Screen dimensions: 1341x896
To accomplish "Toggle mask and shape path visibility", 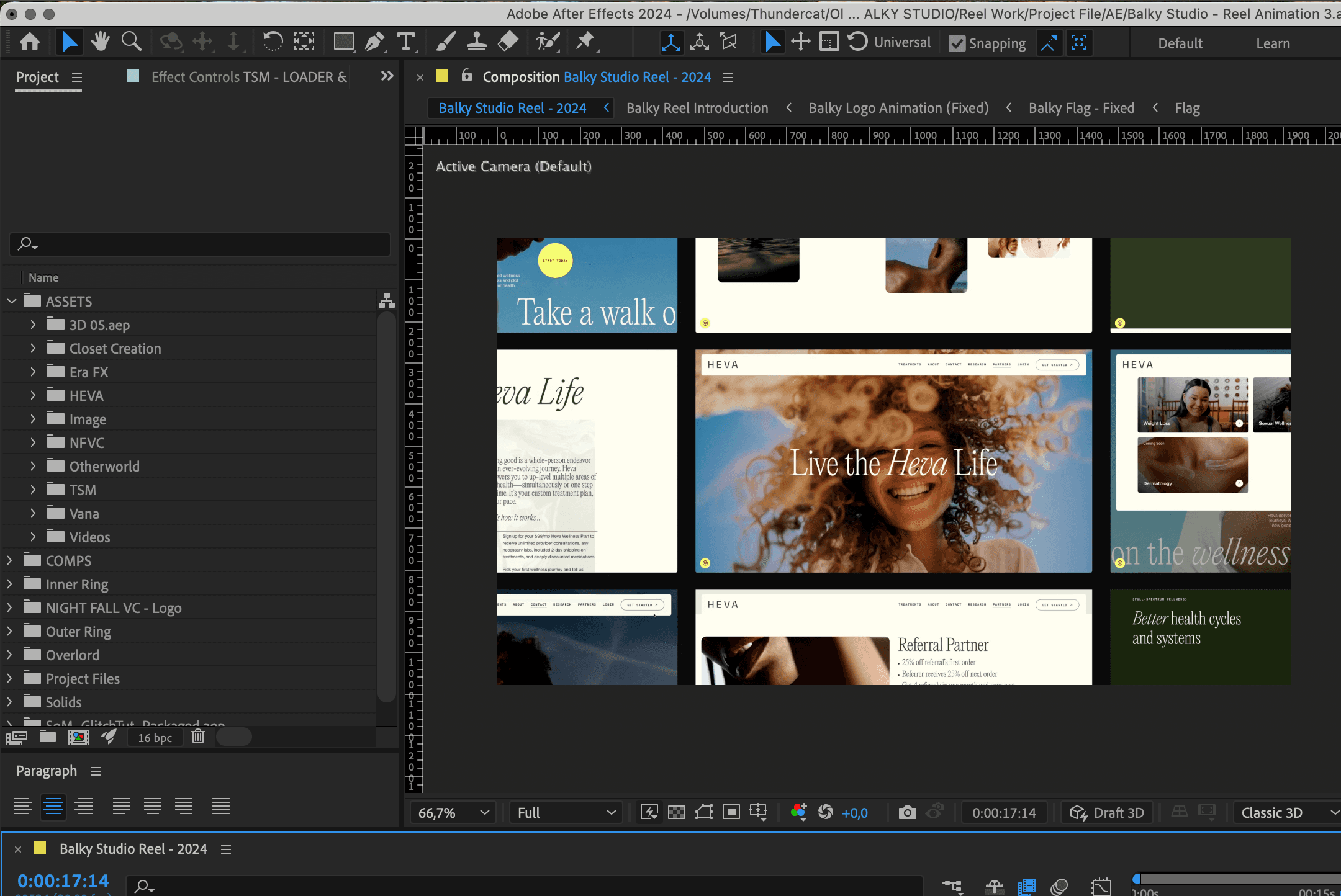I will click(x=704, y=812).
